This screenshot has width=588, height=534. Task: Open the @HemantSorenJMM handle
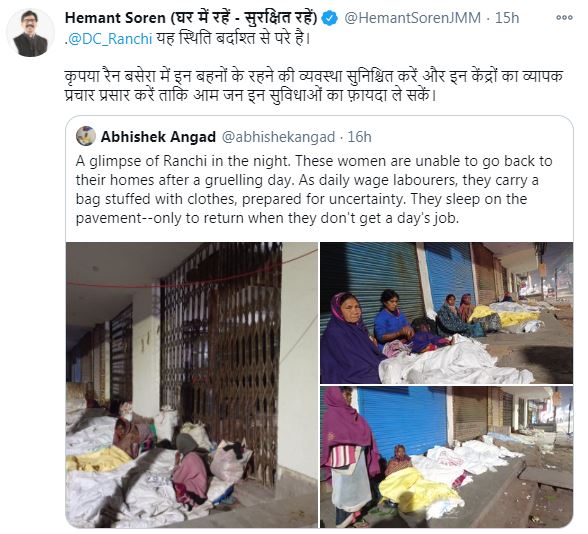click(x=412, y=18)
